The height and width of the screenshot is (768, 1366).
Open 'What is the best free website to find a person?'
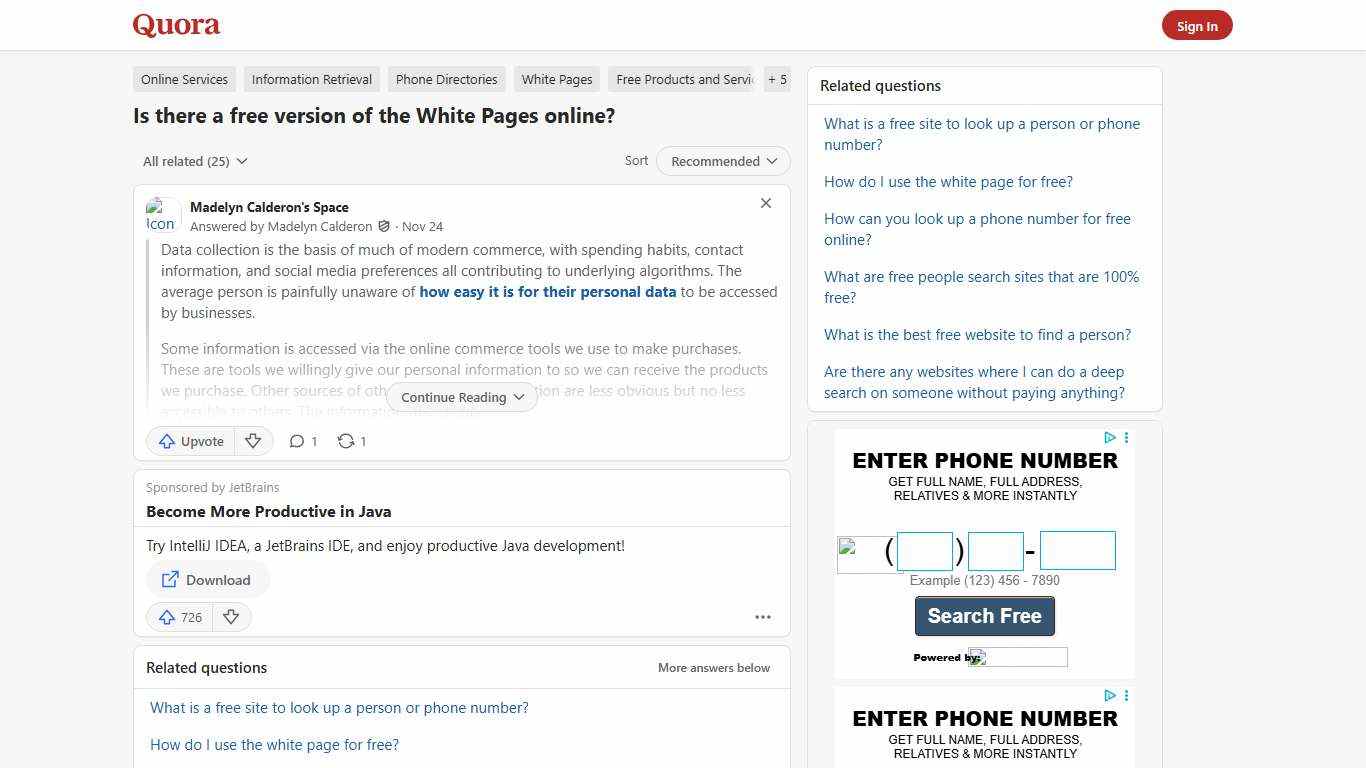pos(977,334)
